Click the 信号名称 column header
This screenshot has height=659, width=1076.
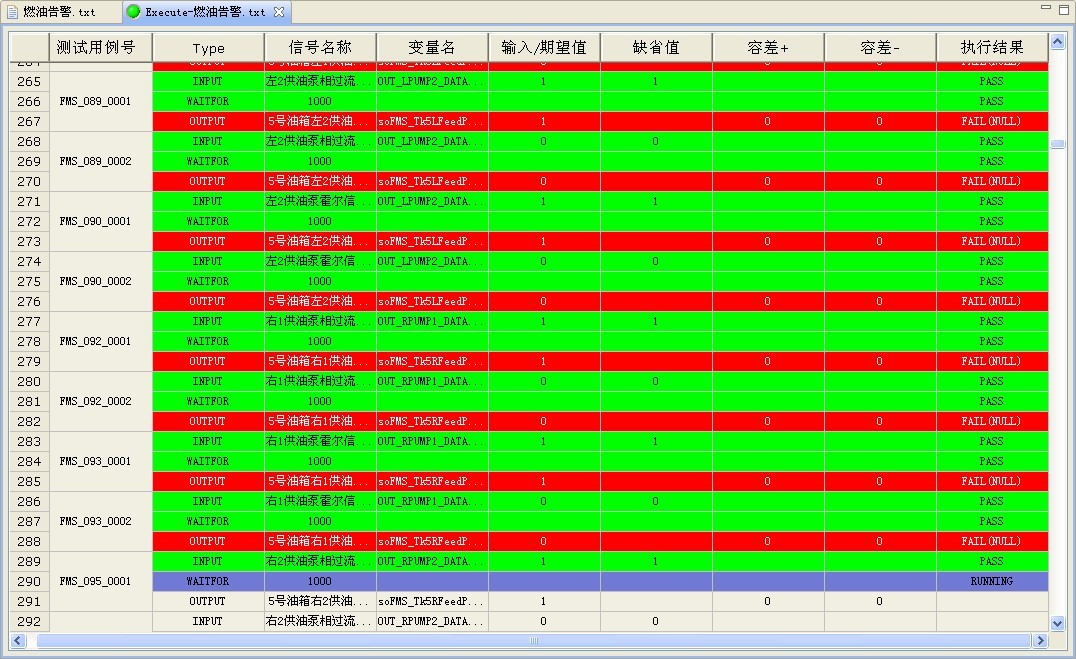320,47
